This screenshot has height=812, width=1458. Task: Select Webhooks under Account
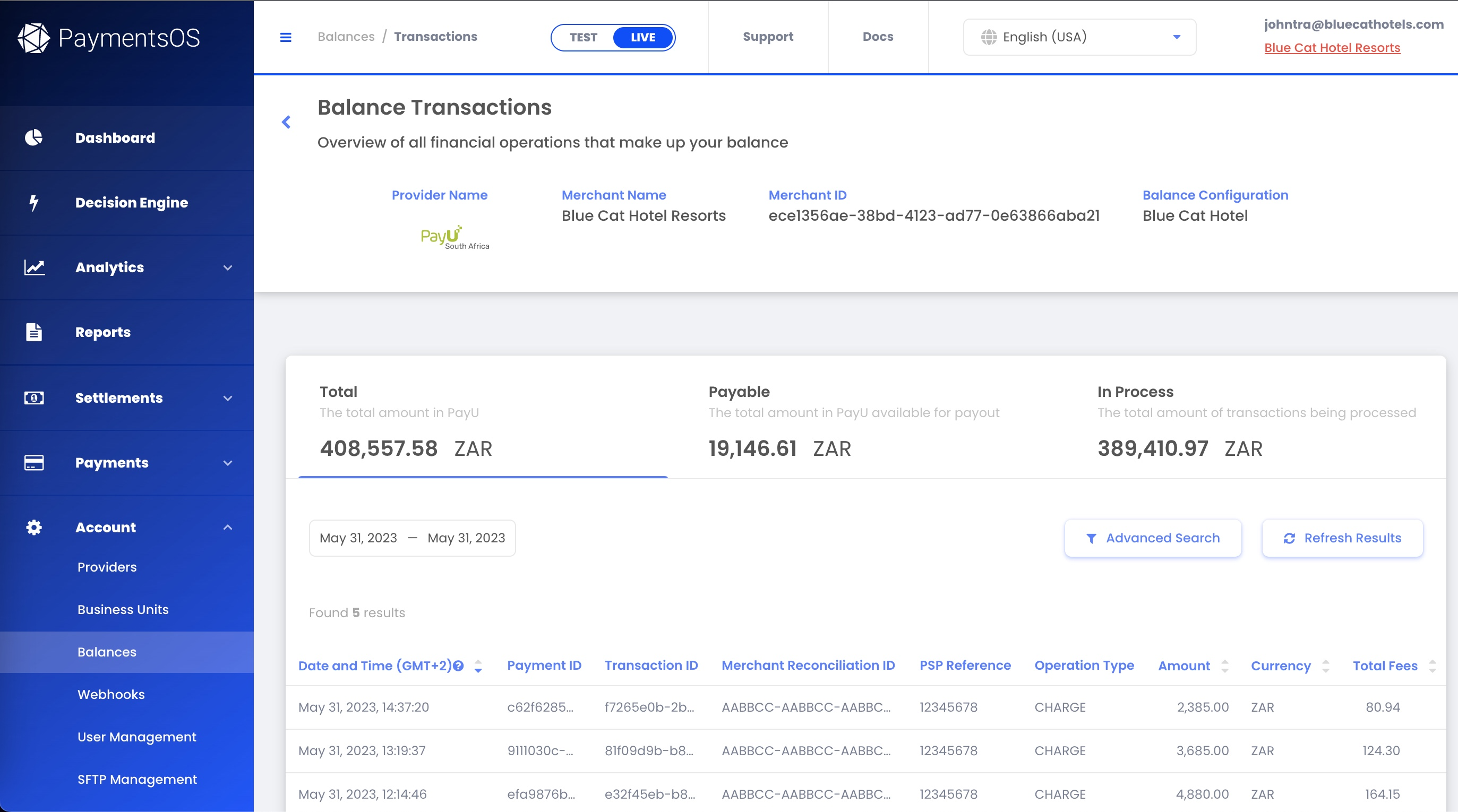tap(111, 694)
